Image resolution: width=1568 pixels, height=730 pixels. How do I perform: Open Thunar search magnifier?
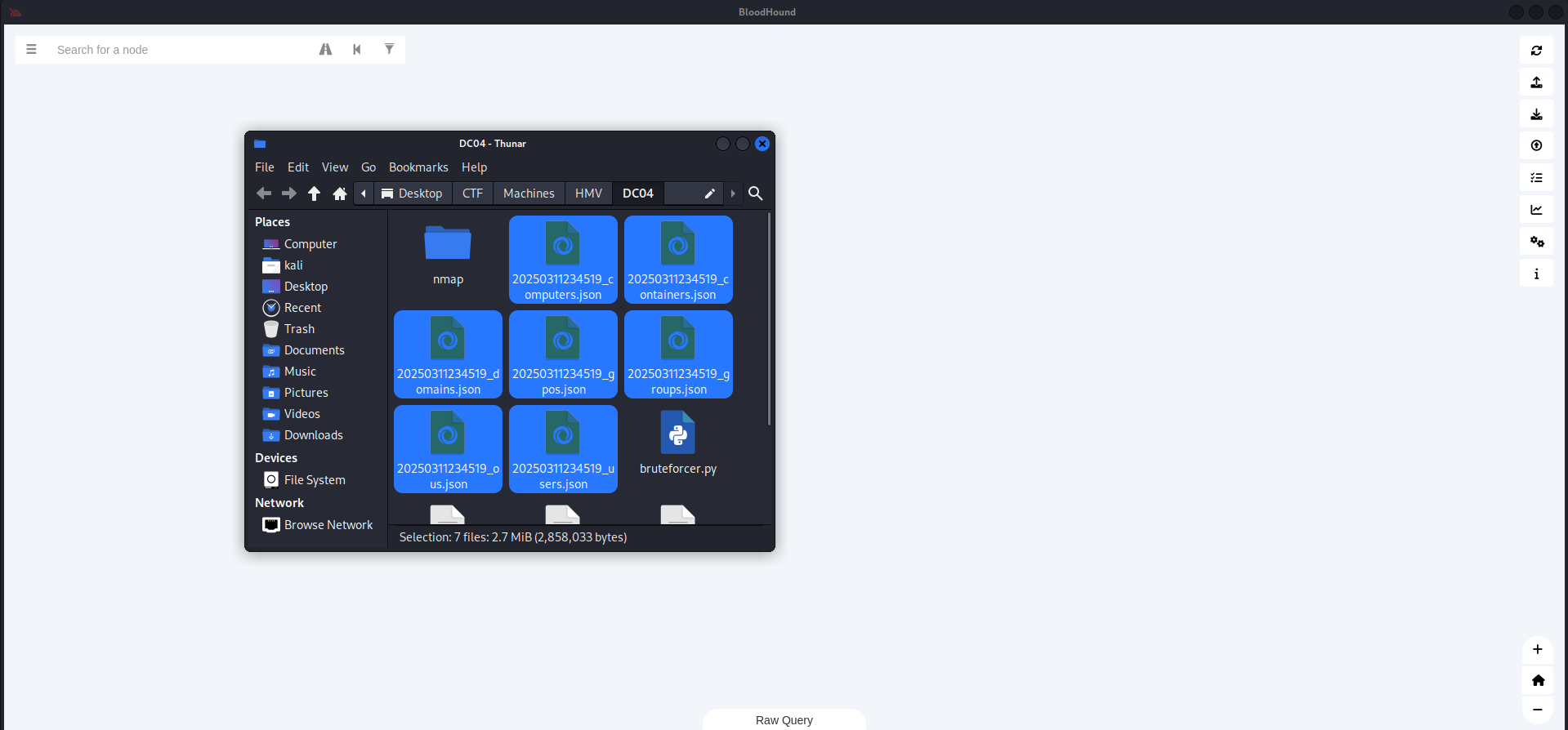click(756, 193)
